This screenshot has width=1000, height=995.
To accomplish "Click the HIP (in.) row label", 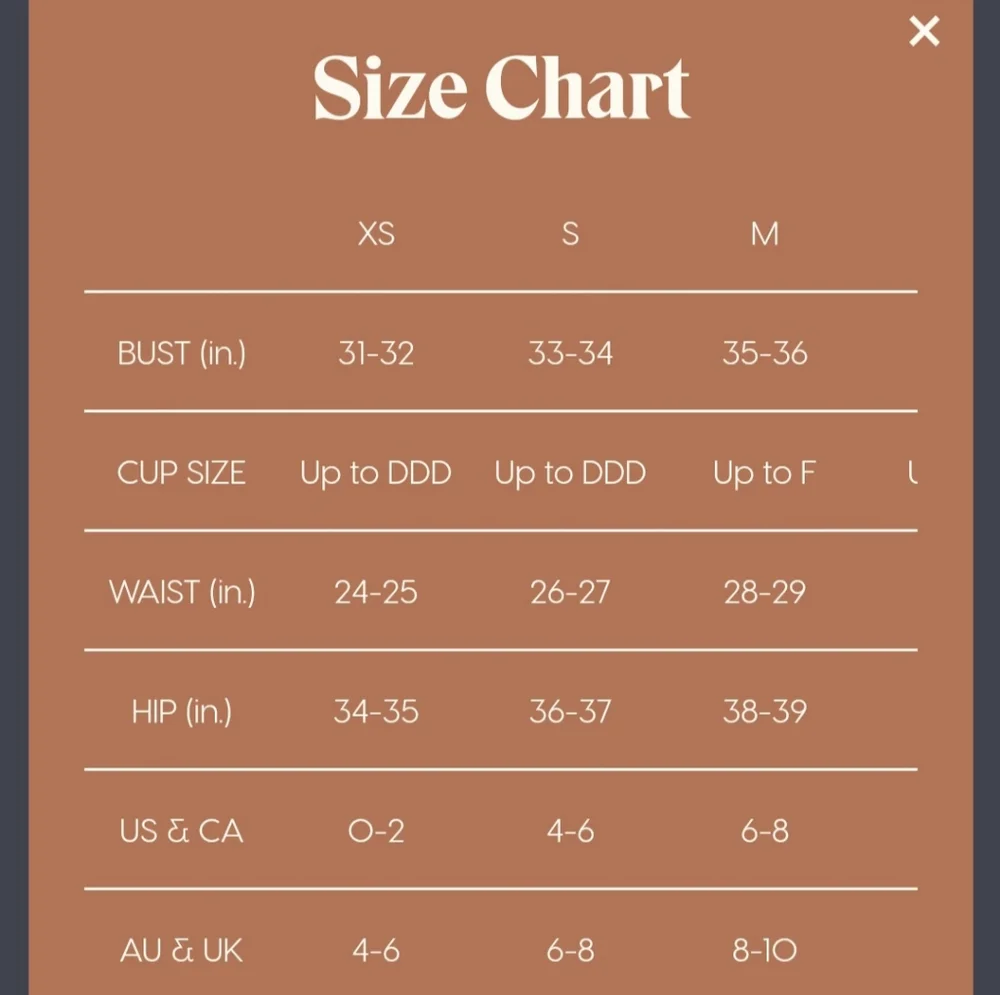I will tap(181, 711).
